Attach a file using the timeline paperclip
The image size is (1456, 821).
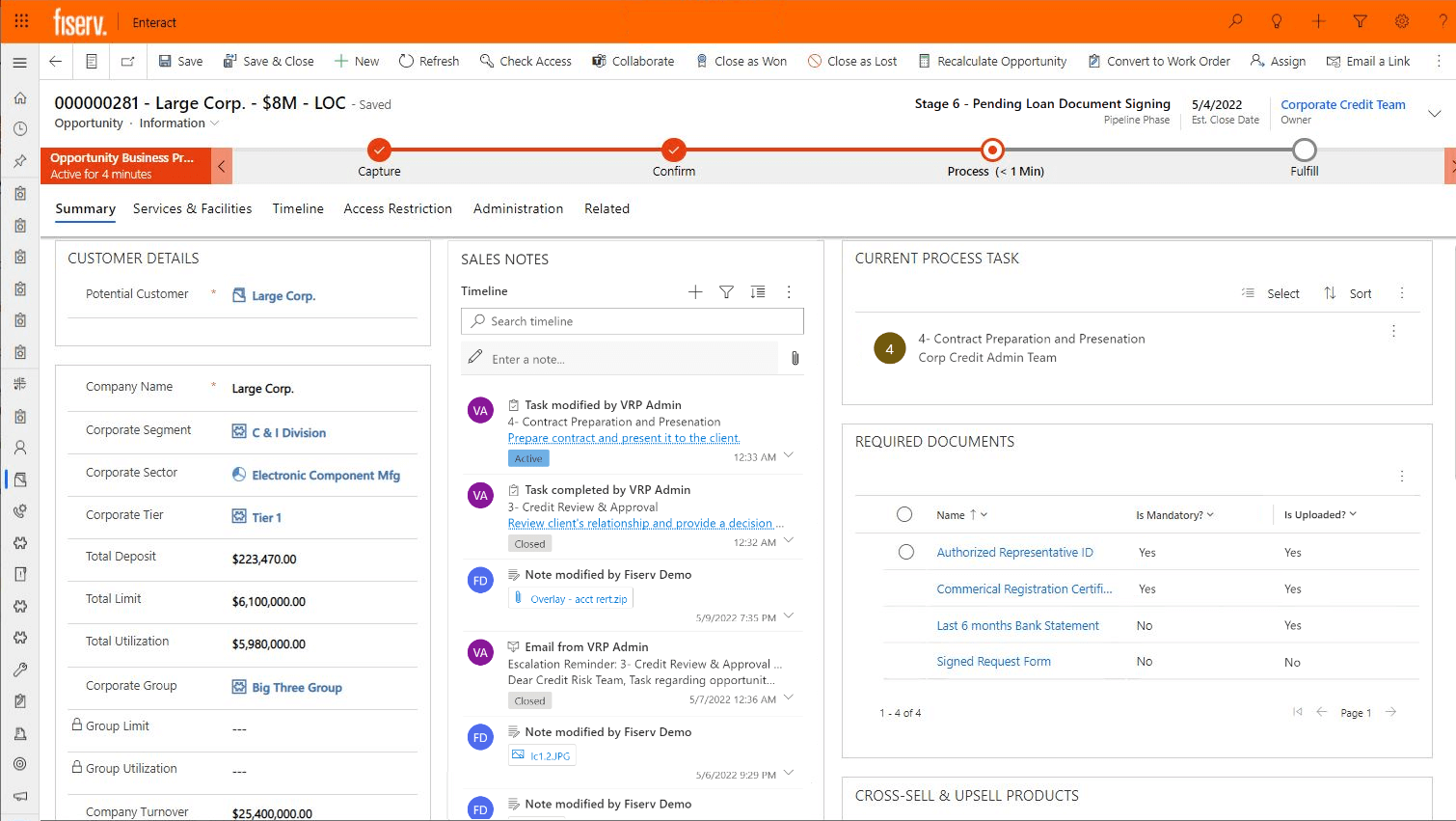[x=795, y=358]
